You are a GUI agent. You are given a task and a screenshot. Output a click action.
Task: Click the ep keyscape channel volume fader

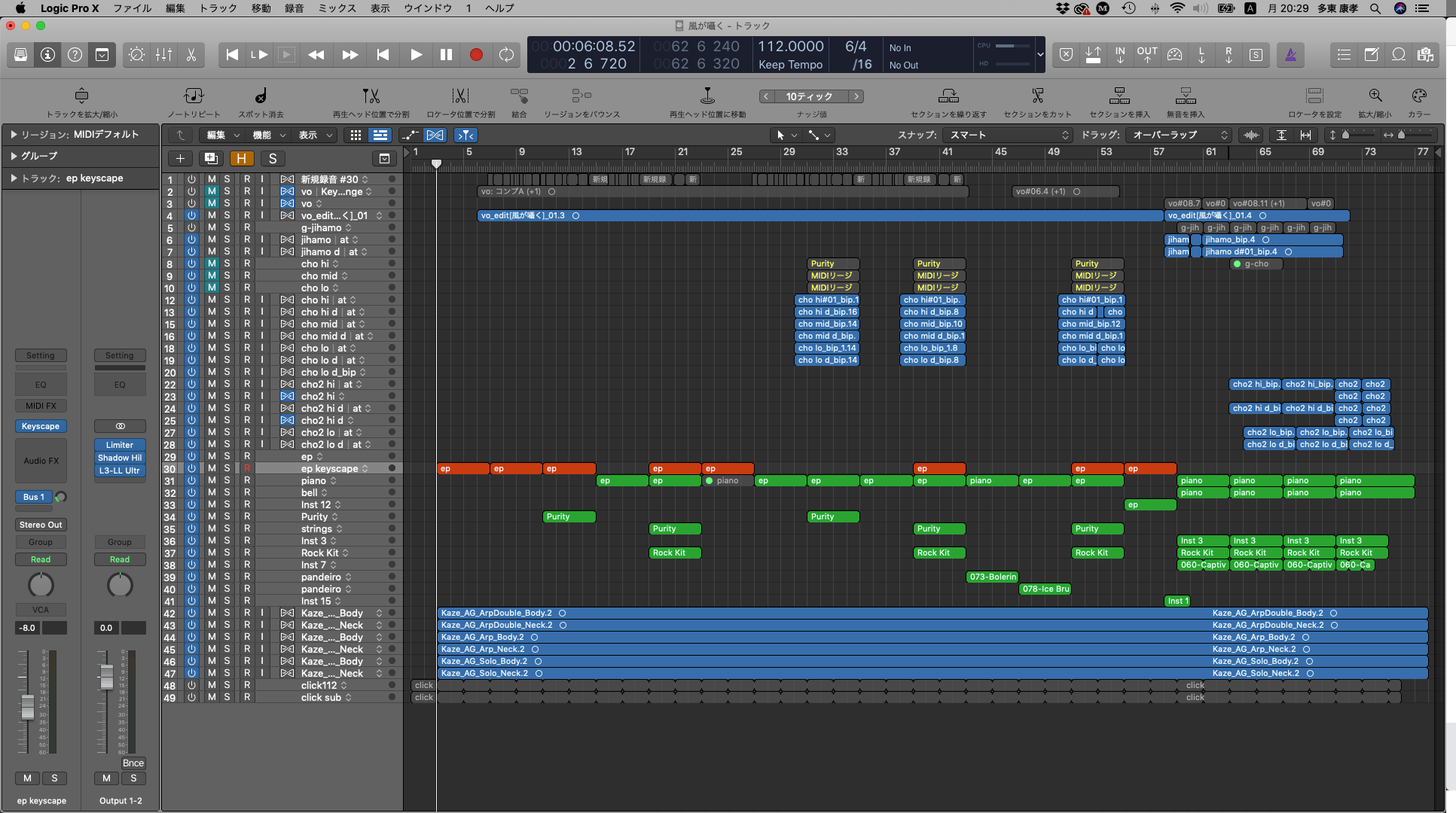[x=28, y=706]
